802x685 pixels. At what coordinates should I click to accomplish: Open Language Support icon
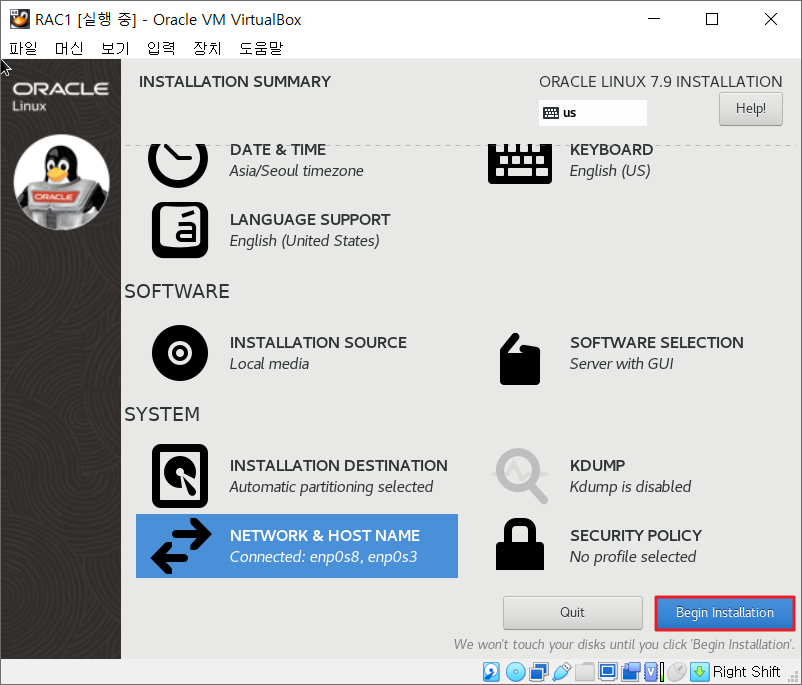(180, 230)
